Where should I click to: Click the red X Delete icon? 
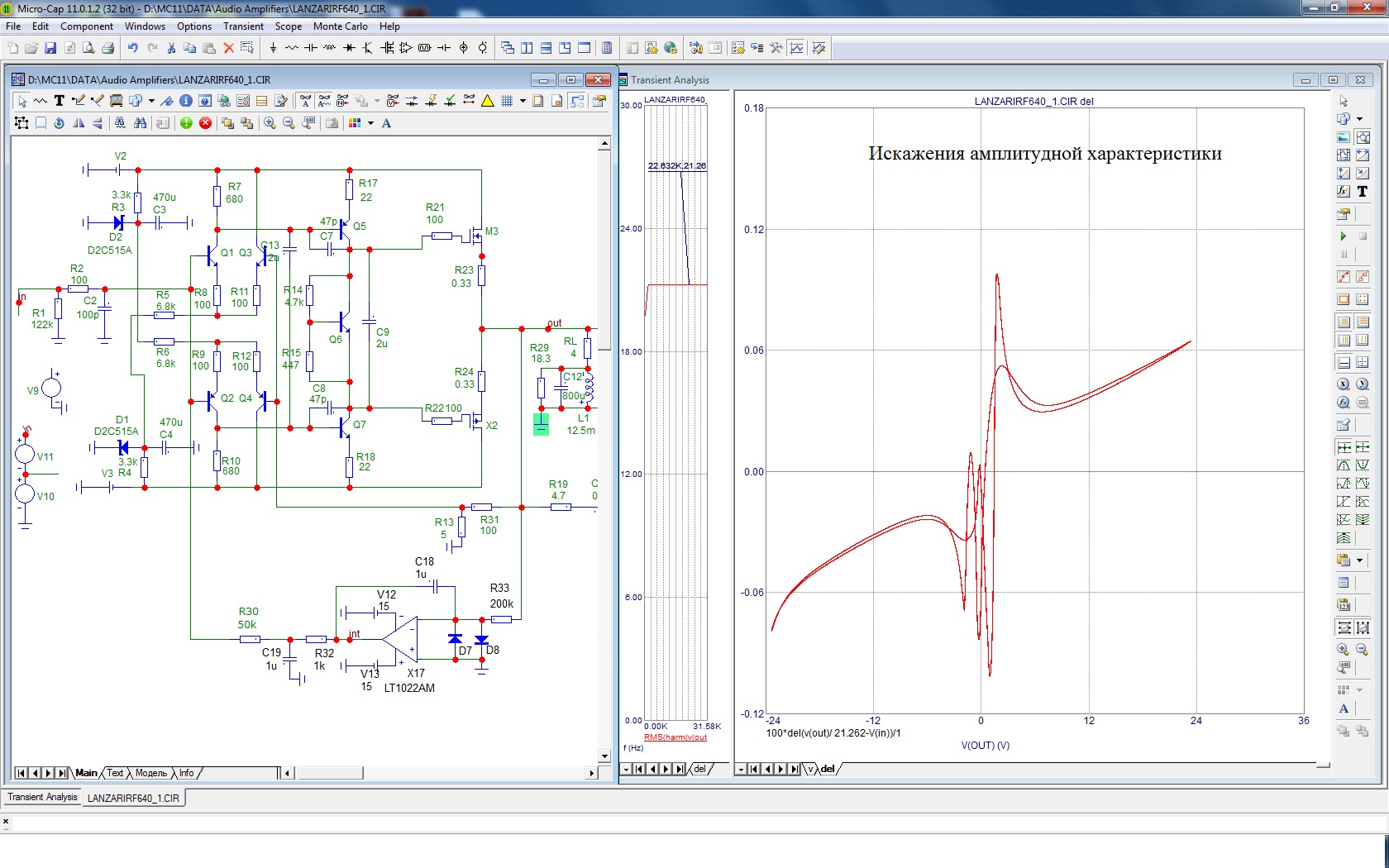229,48
